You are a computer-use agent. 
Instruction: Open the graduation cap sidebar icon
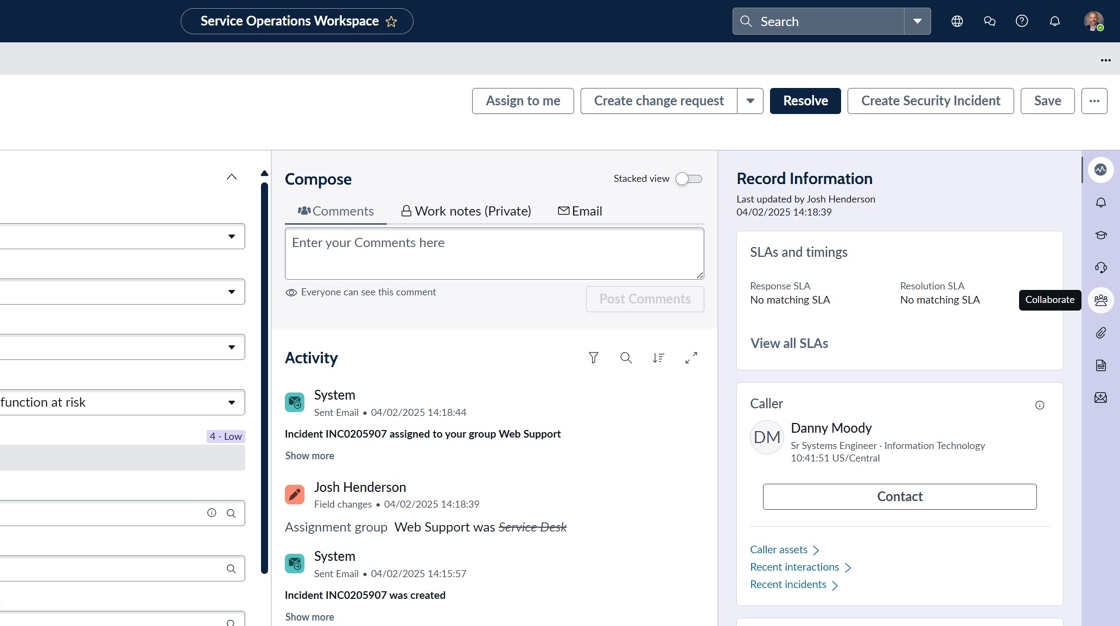1101,235
